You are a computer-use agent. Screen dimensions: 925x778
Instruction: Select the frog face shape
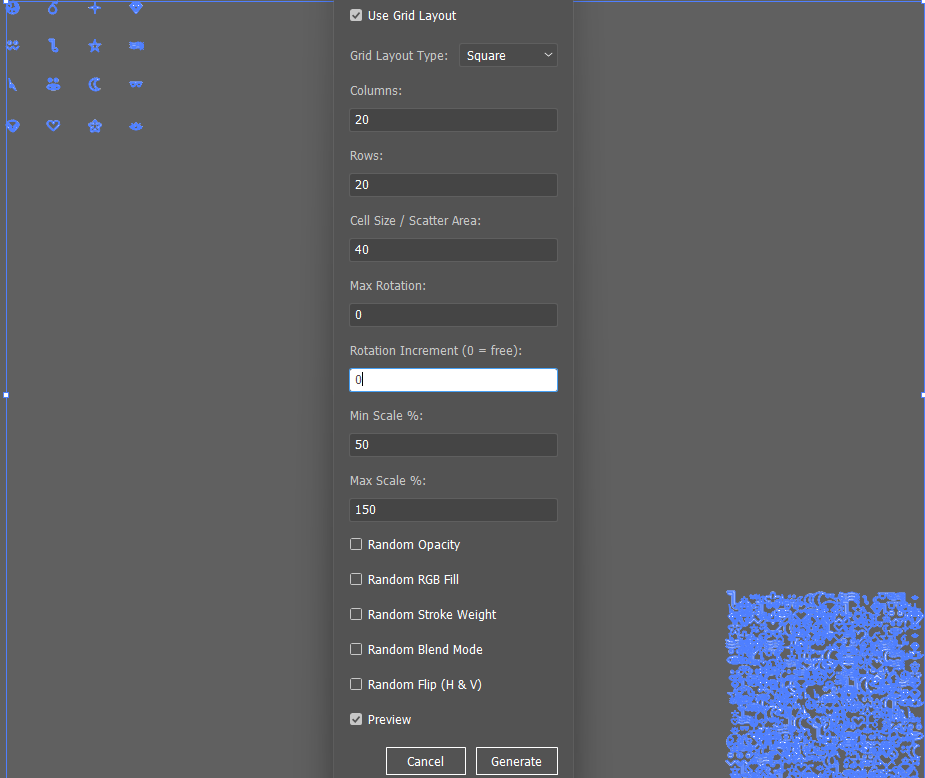(53, 84)
